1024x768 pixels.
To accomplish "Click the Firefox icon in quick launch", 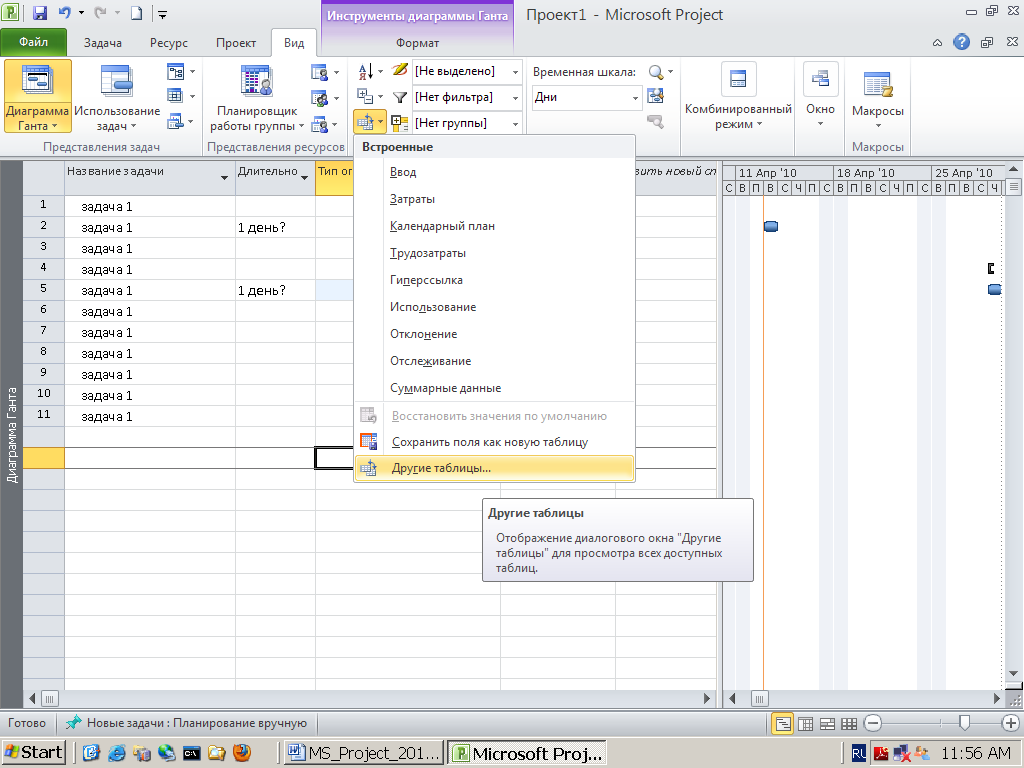I will pyautogui.click(x=241, y=753).
